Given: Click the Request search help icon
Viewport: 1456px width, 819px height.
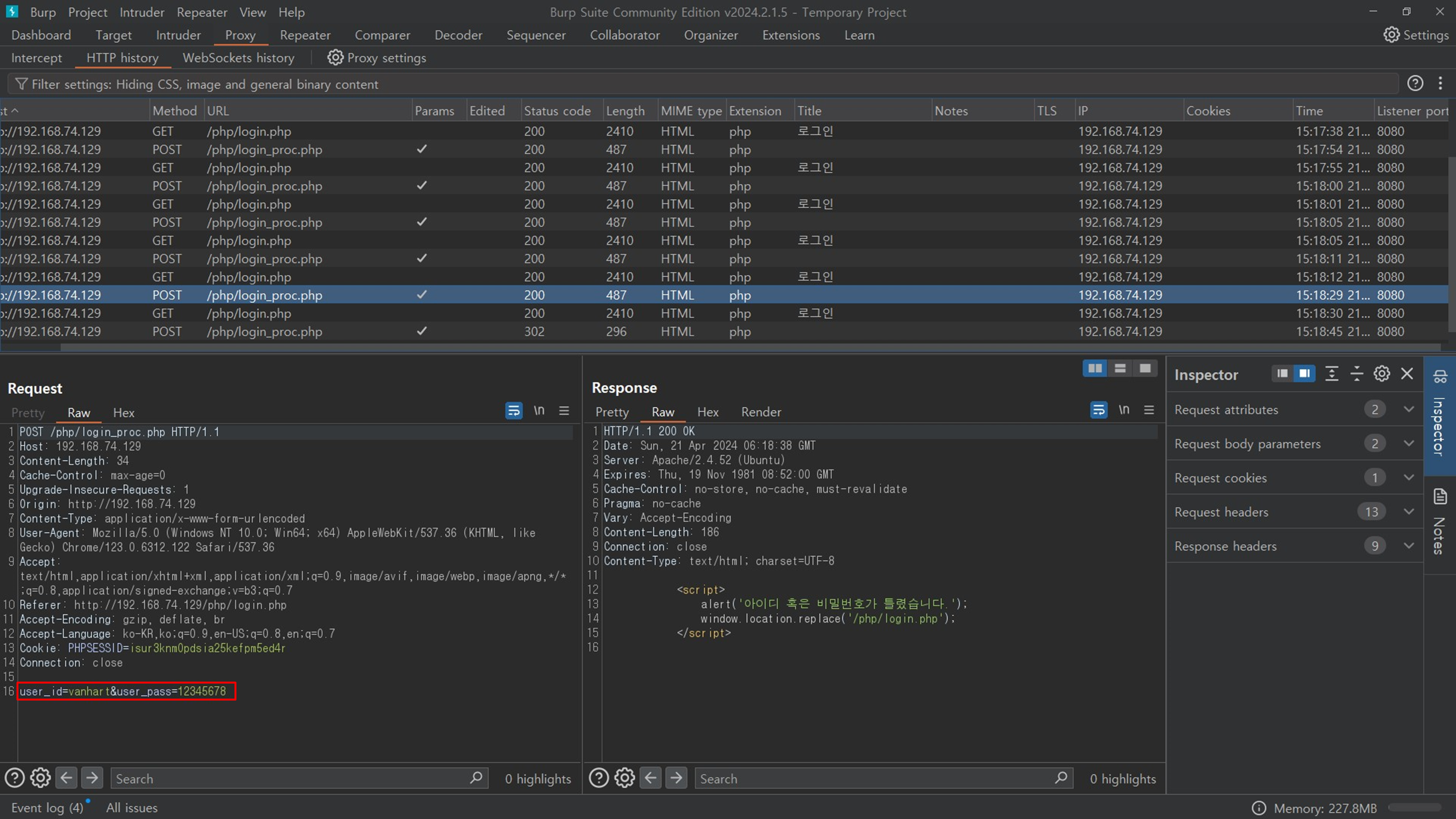Looking at the screenshot, I should [x=15, y=778].
